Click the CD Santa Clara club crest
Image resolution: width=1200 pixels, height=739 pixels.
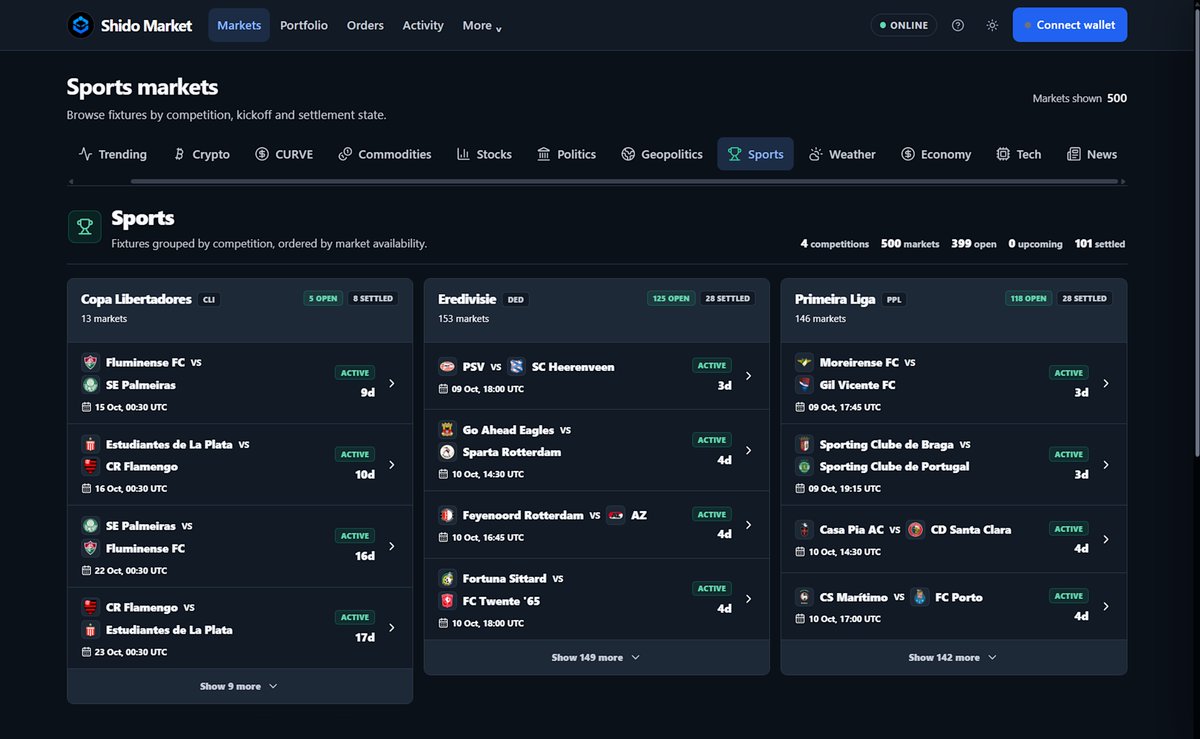click(x=915, y=529)
